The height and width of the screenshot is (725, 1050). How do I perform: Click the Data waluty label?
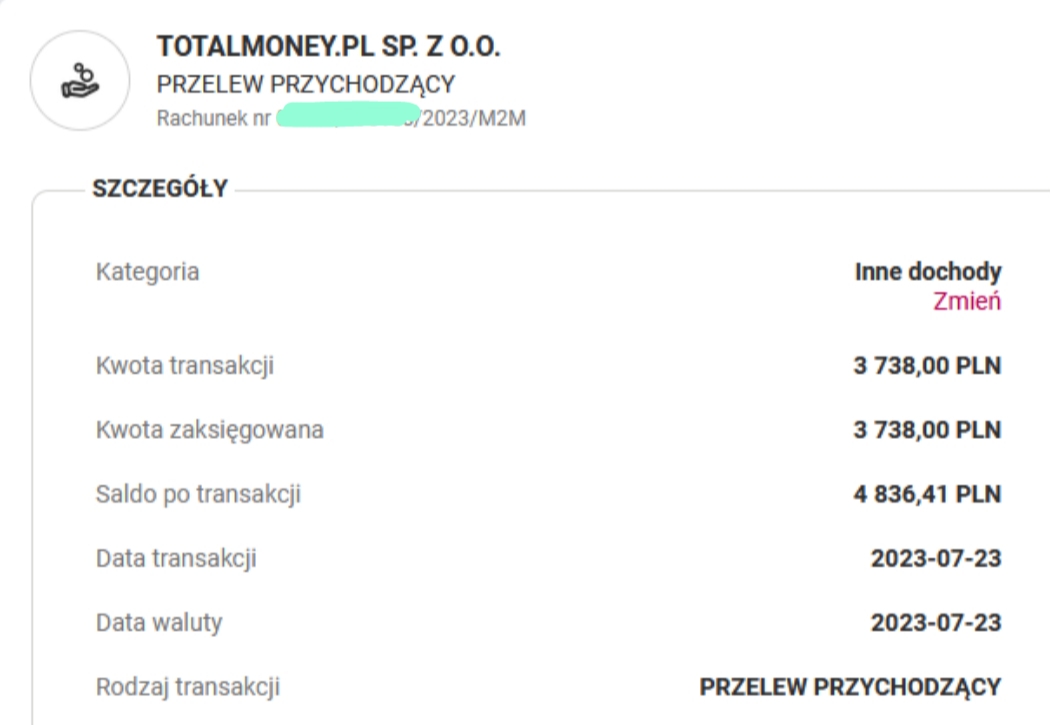tap(159, 623)
